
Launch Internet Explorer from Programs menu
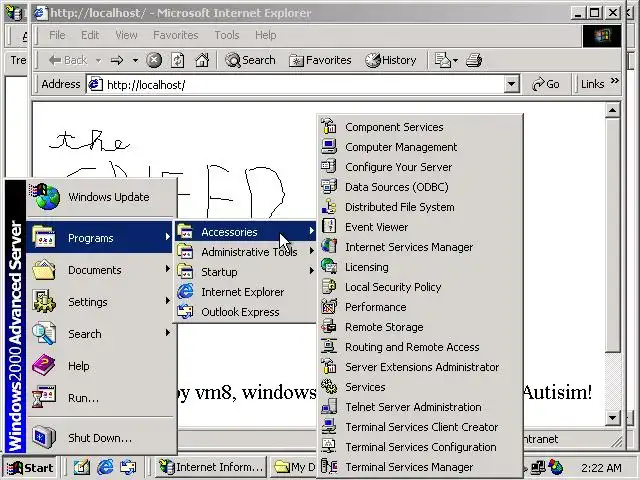[x=246, y=292]
